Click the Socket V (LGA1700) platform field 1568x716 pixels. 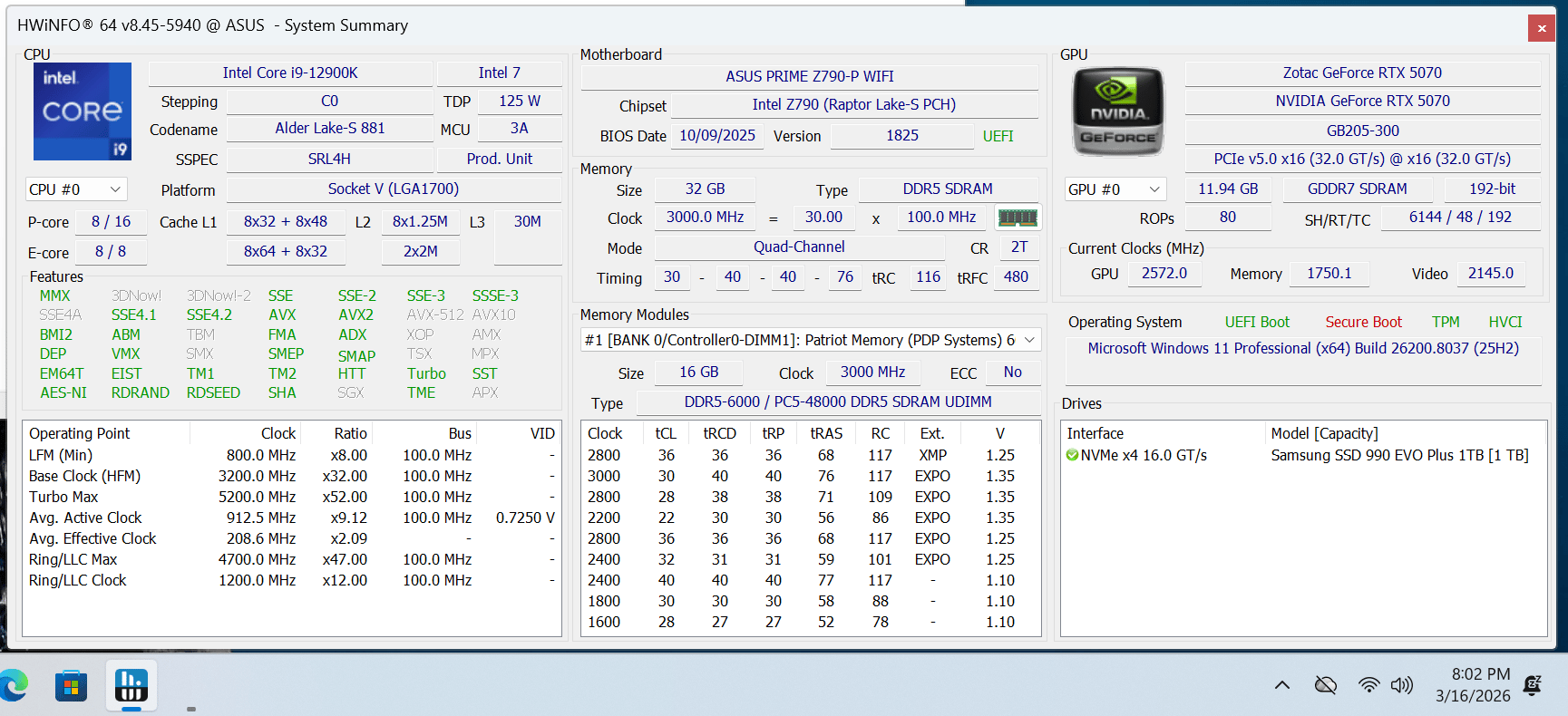point(394,189)
